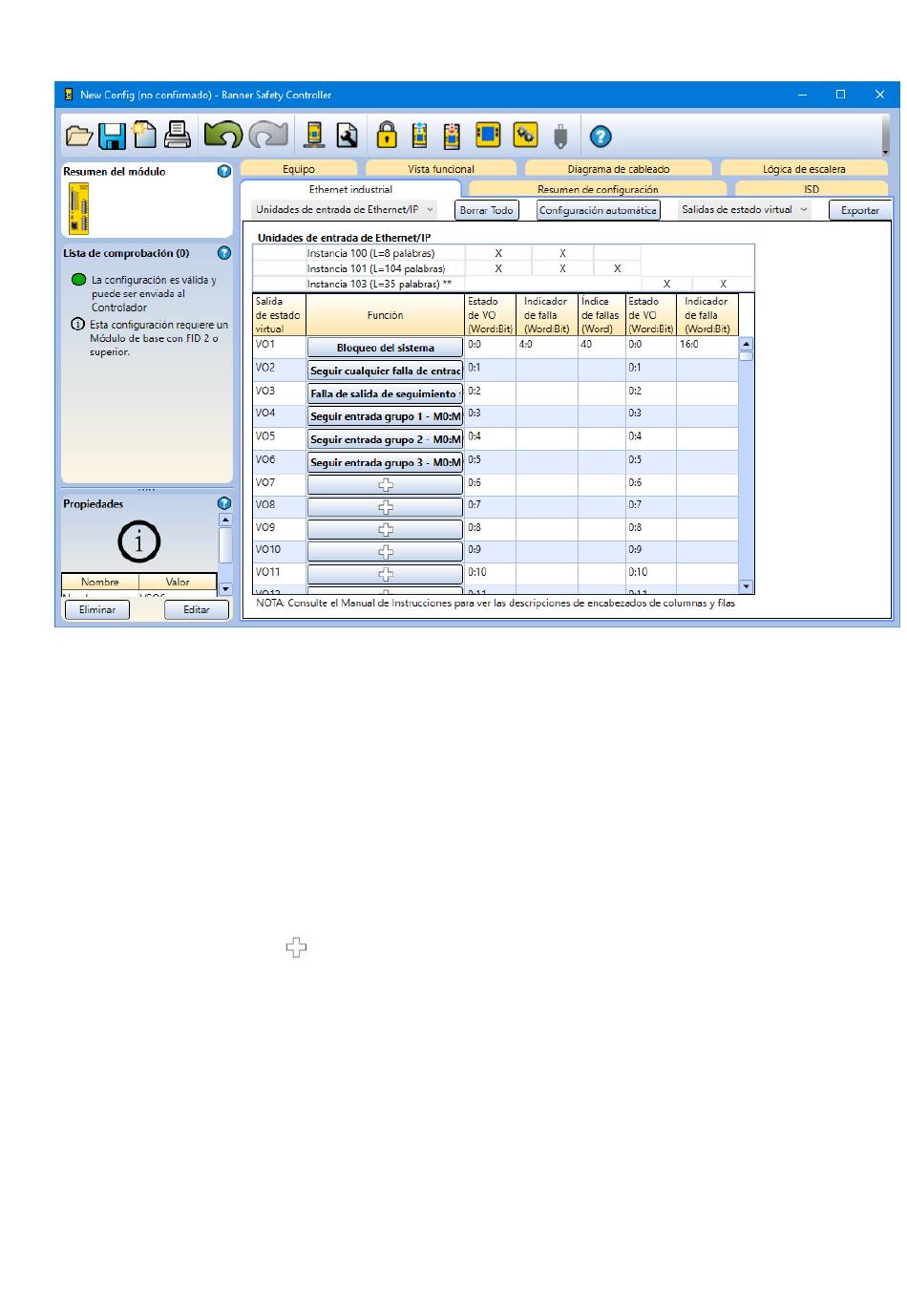The image size is (907, 1316).
Task: Open help for Lista de comprobación panel
Action: tap(224, 254)
